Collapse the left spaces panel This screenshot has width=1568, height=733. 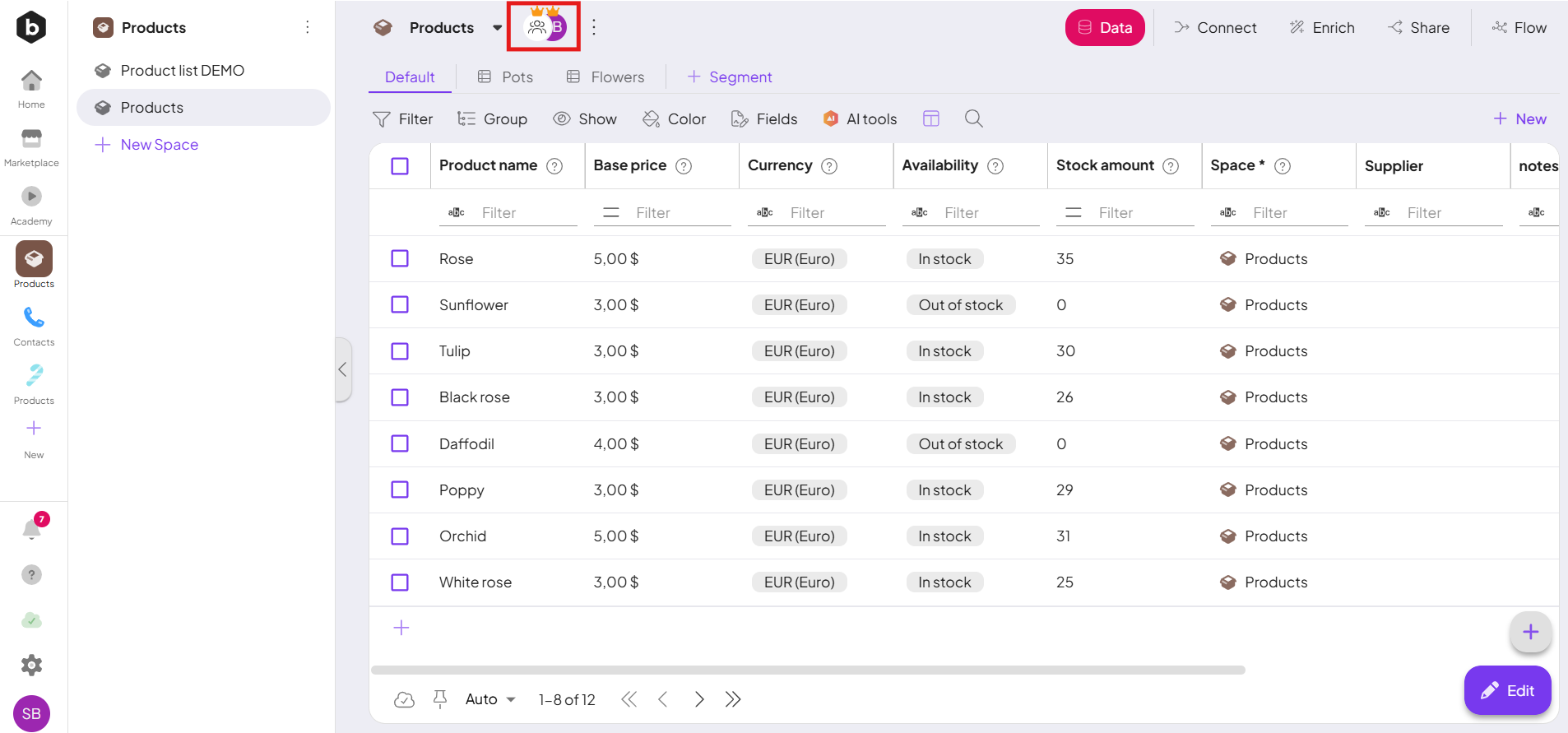click(343, 369)
